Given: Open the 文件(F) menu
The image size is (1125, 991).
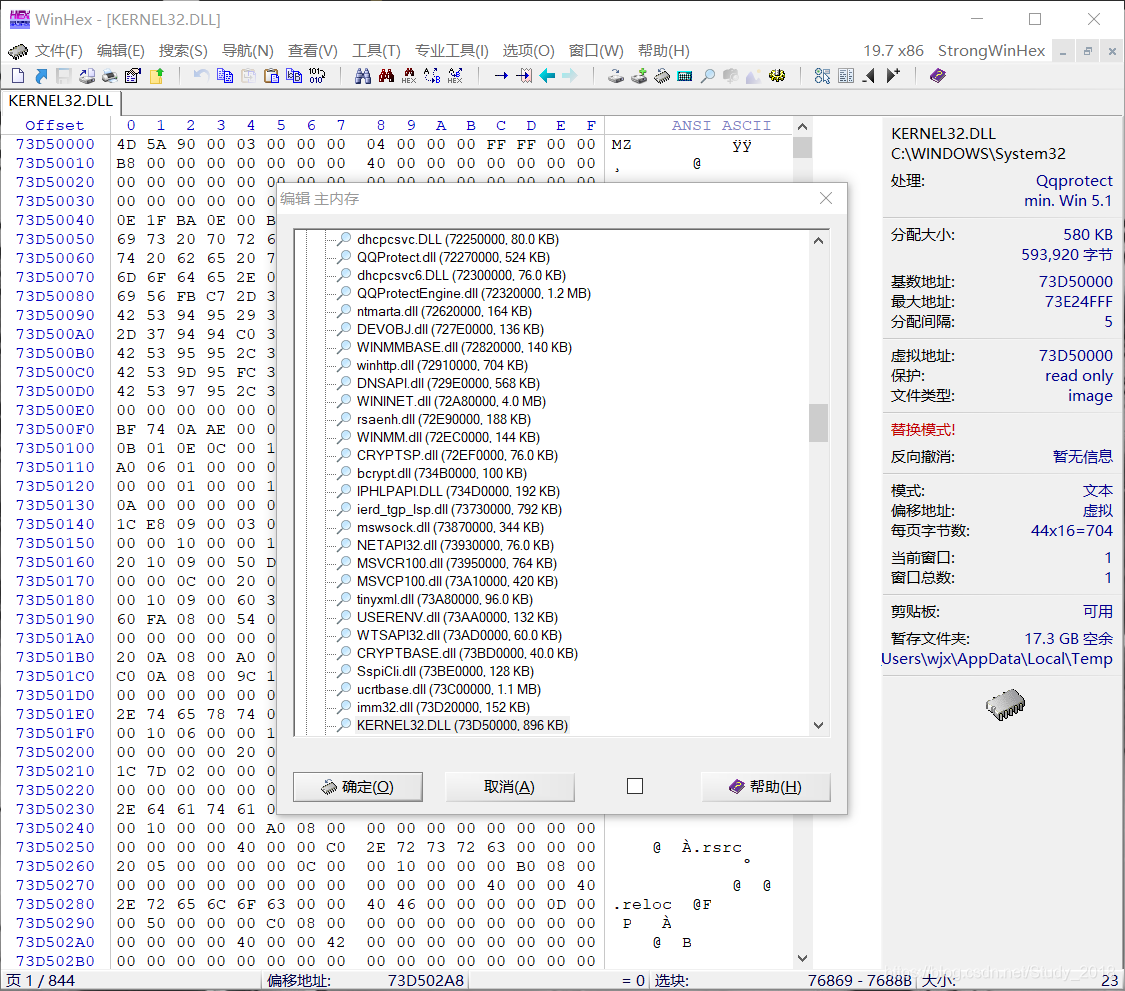Looking at the screenshot, I should [59, 51].
